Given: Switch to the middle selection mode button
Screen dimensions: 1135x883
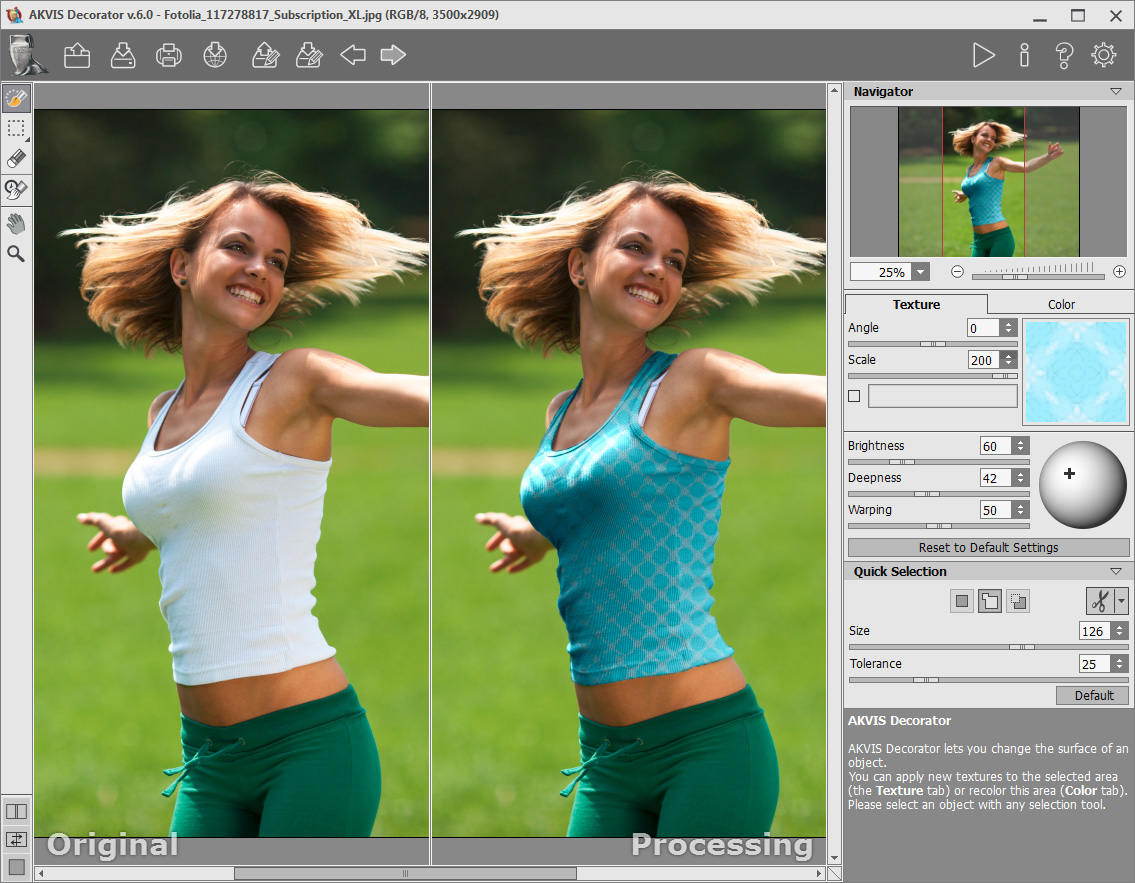Looking at the screenshot, I should click(989, 601).
